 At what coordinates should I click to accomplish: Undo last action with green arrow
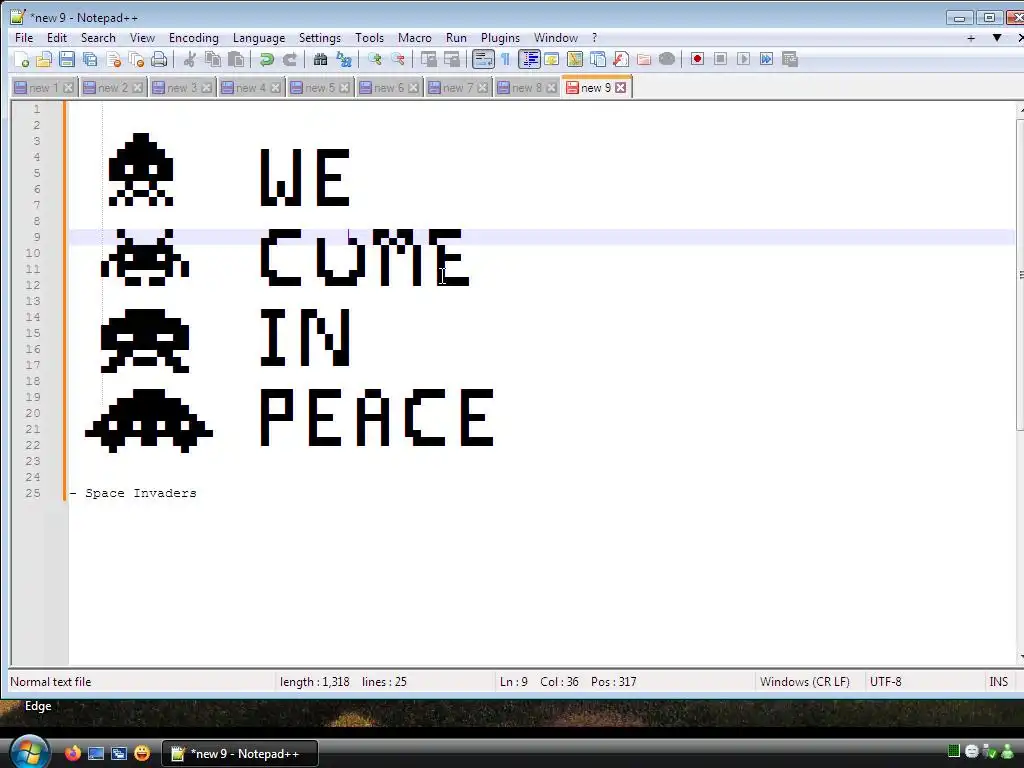pyautogui.click(x=266, y=59)
